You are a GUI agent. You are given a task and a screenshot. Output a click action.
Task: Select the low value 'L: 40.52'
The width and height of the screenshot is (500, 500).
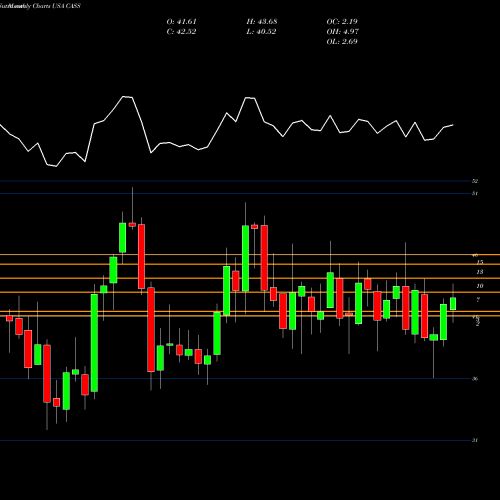point(261,32)
